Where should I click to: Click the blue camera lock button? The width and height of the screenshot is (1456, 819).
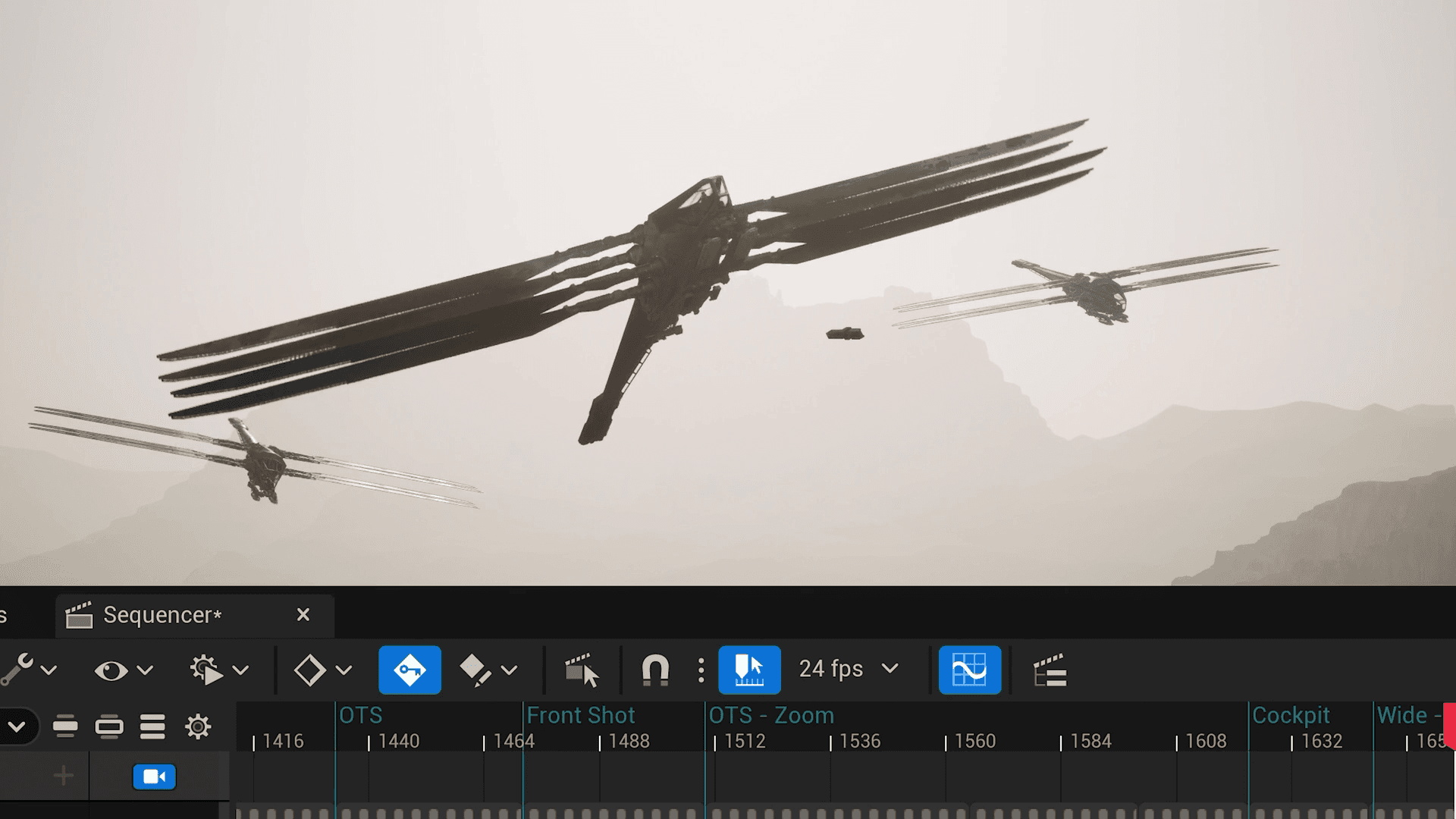click(154, 777)
